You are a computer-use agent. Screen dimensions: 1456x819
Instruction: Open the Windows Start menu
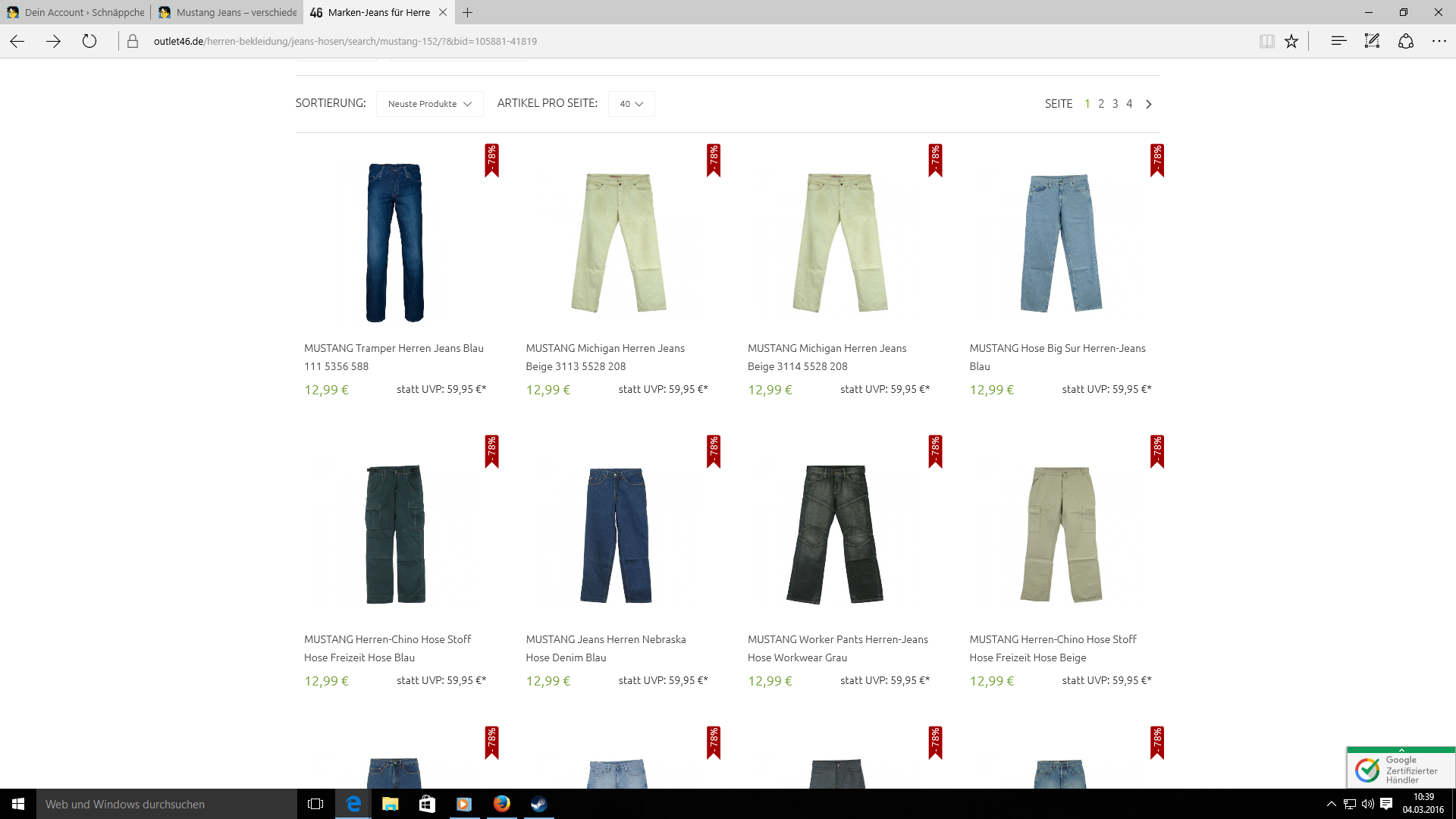18,804
